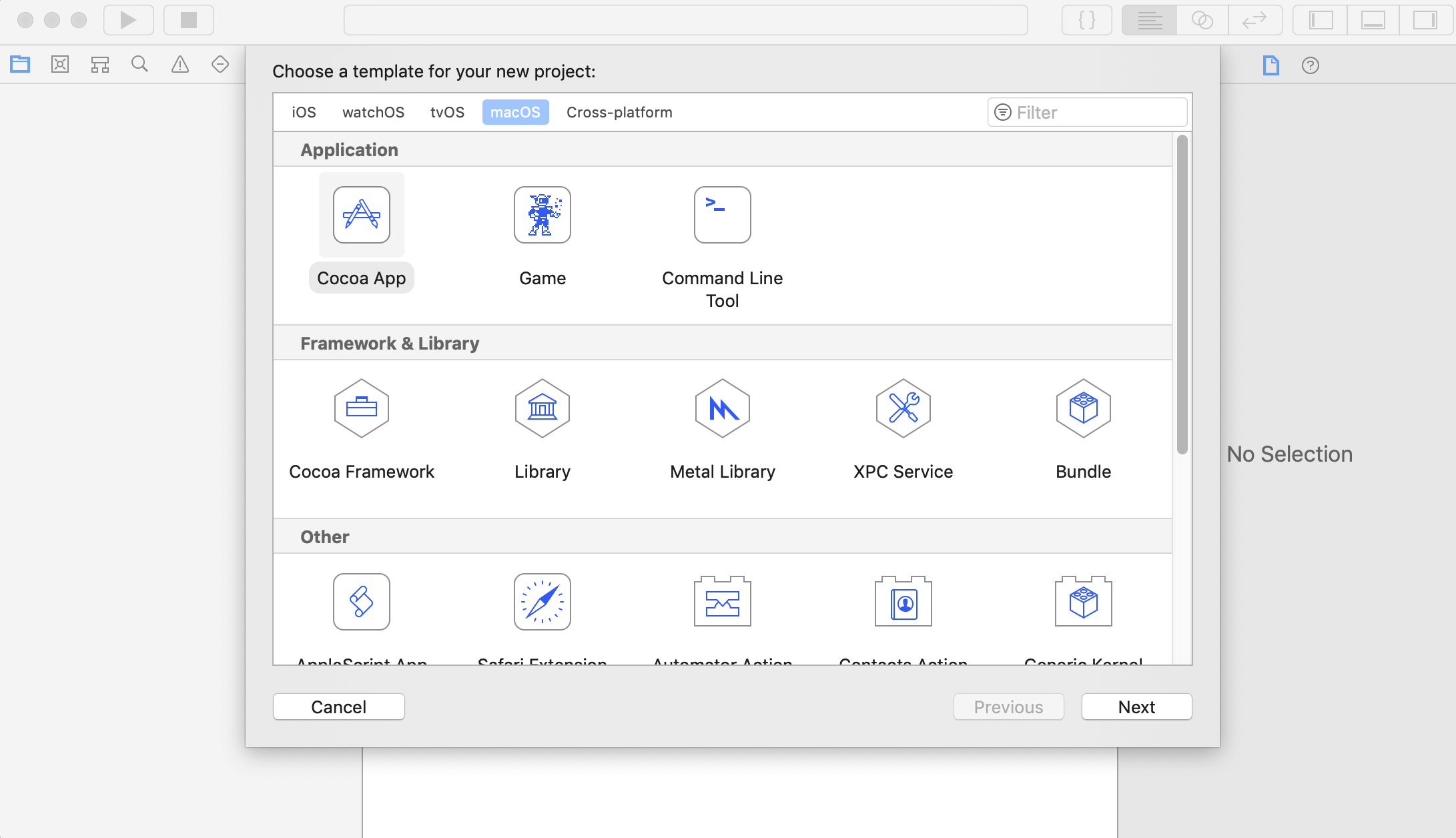Choose the Bundle template icon
The image size is (1456, 838).
[1083, 408]
